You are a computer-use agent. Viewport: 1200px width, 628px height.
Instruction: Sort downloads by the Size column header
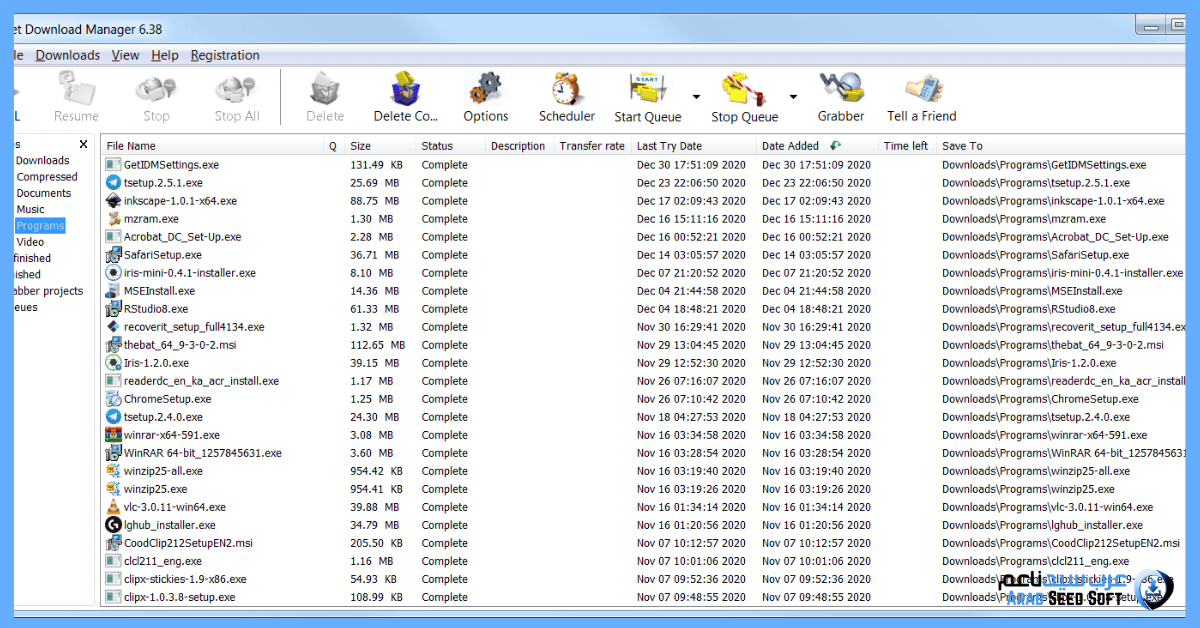(x=360, y=145)
